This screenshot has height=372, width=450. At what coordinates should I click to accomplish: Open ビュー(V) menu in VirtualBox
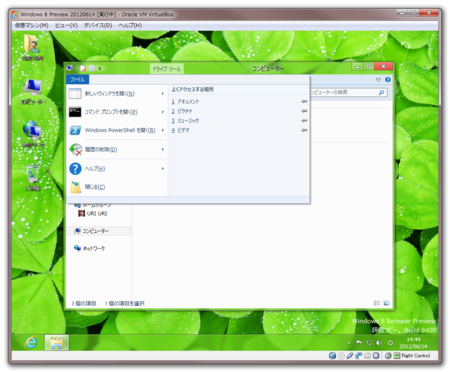(66, 25)
